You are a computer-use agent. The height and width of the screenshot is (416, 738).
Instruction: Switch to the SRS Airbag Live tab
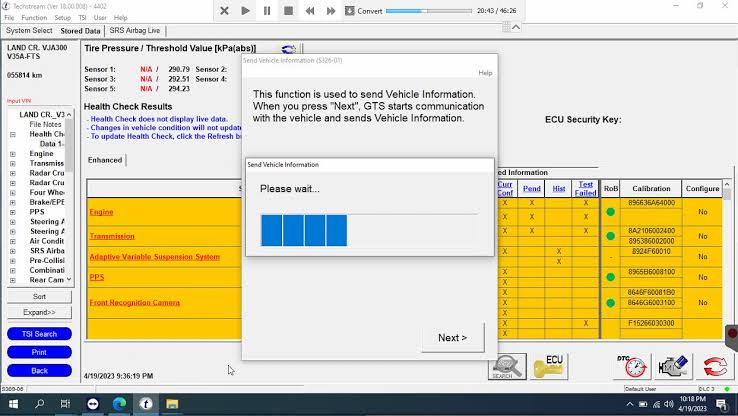pos(135,31)
